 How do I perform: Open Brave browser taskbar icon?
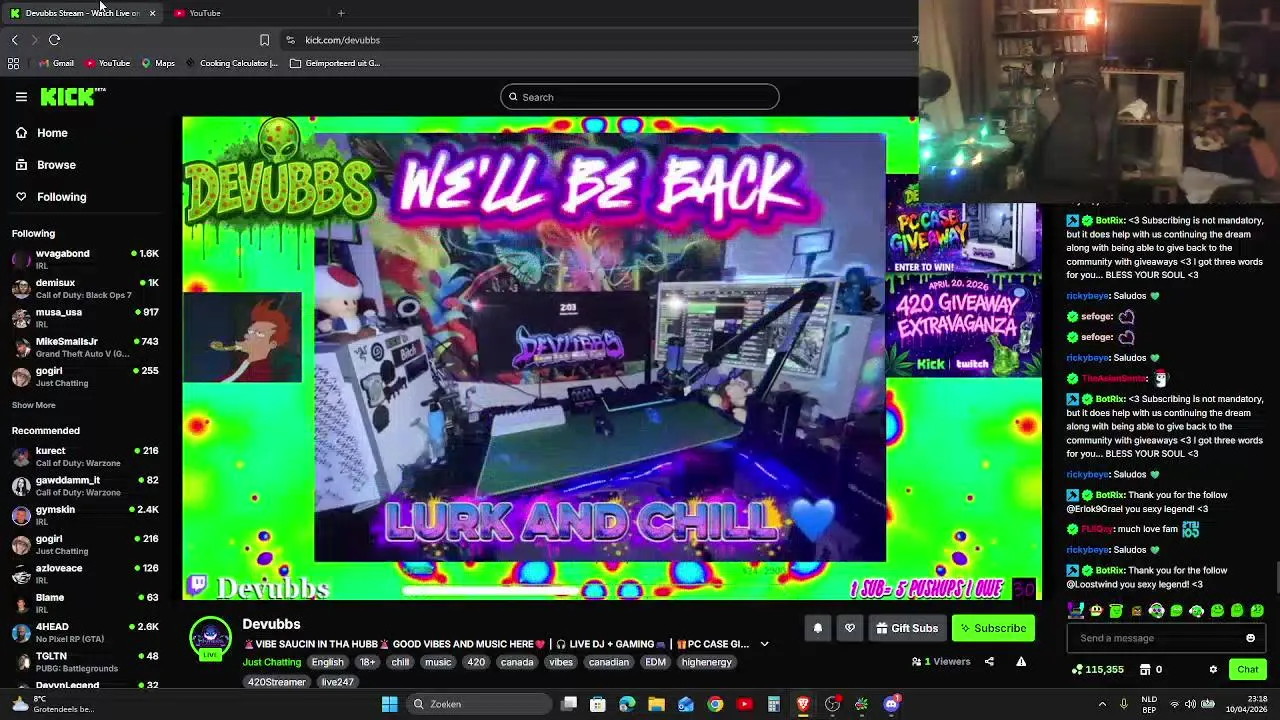point(803,704)
